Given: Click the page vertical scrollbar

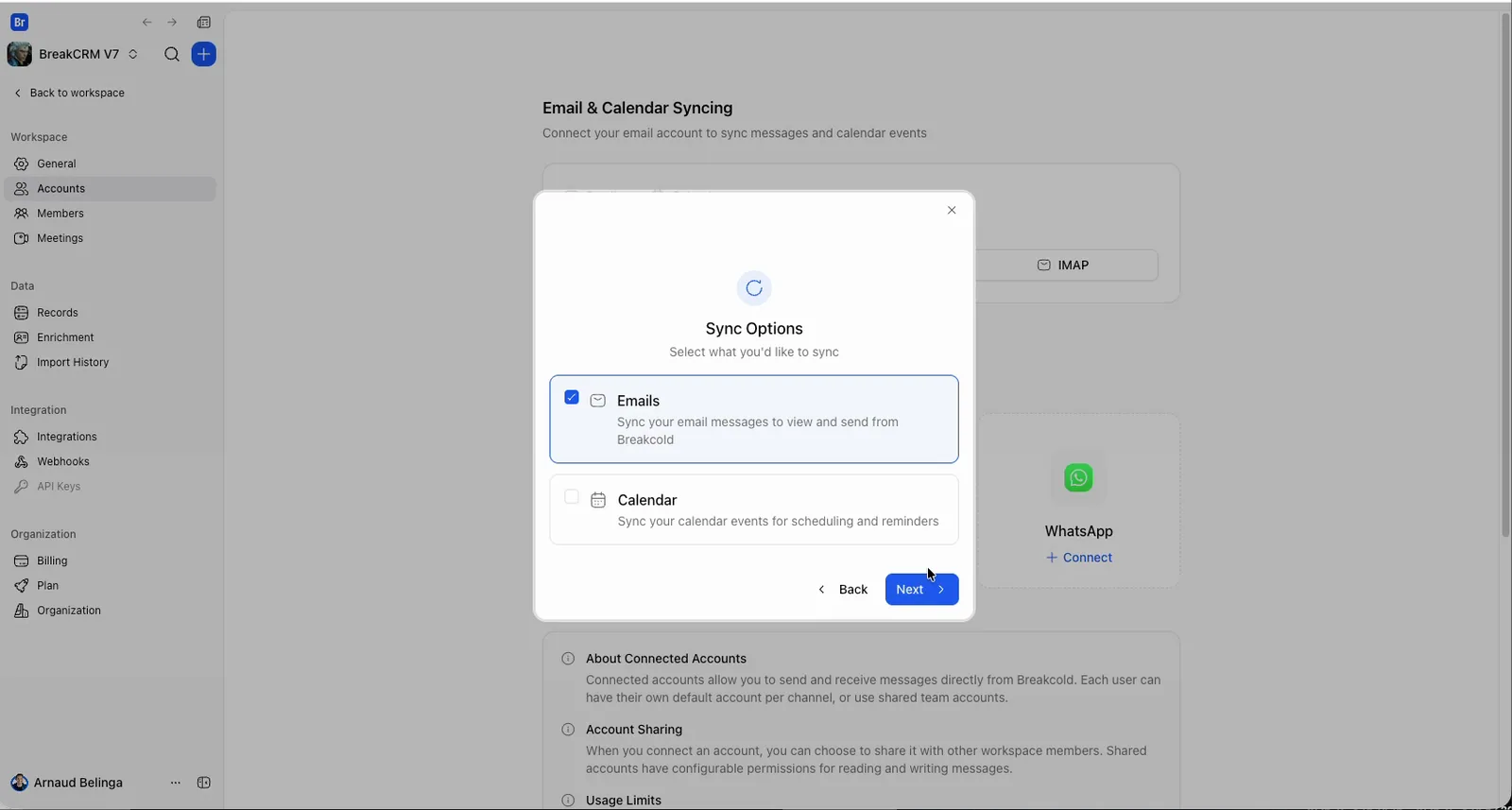Looking at the screenshot, I should tap(1505, 274).
